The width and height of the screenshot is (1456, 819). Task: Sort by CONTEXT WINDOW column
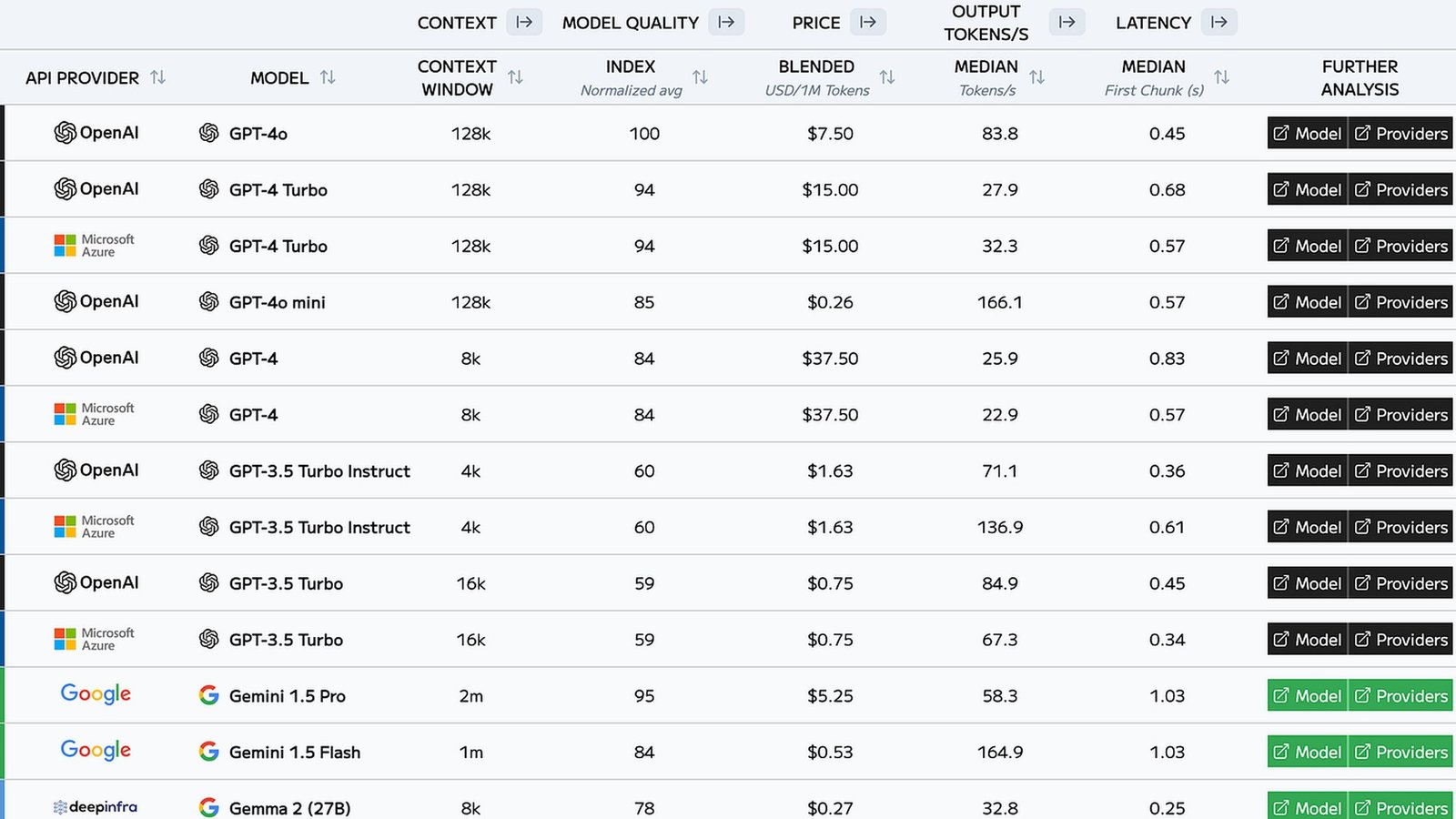click(x=516, y=77)
